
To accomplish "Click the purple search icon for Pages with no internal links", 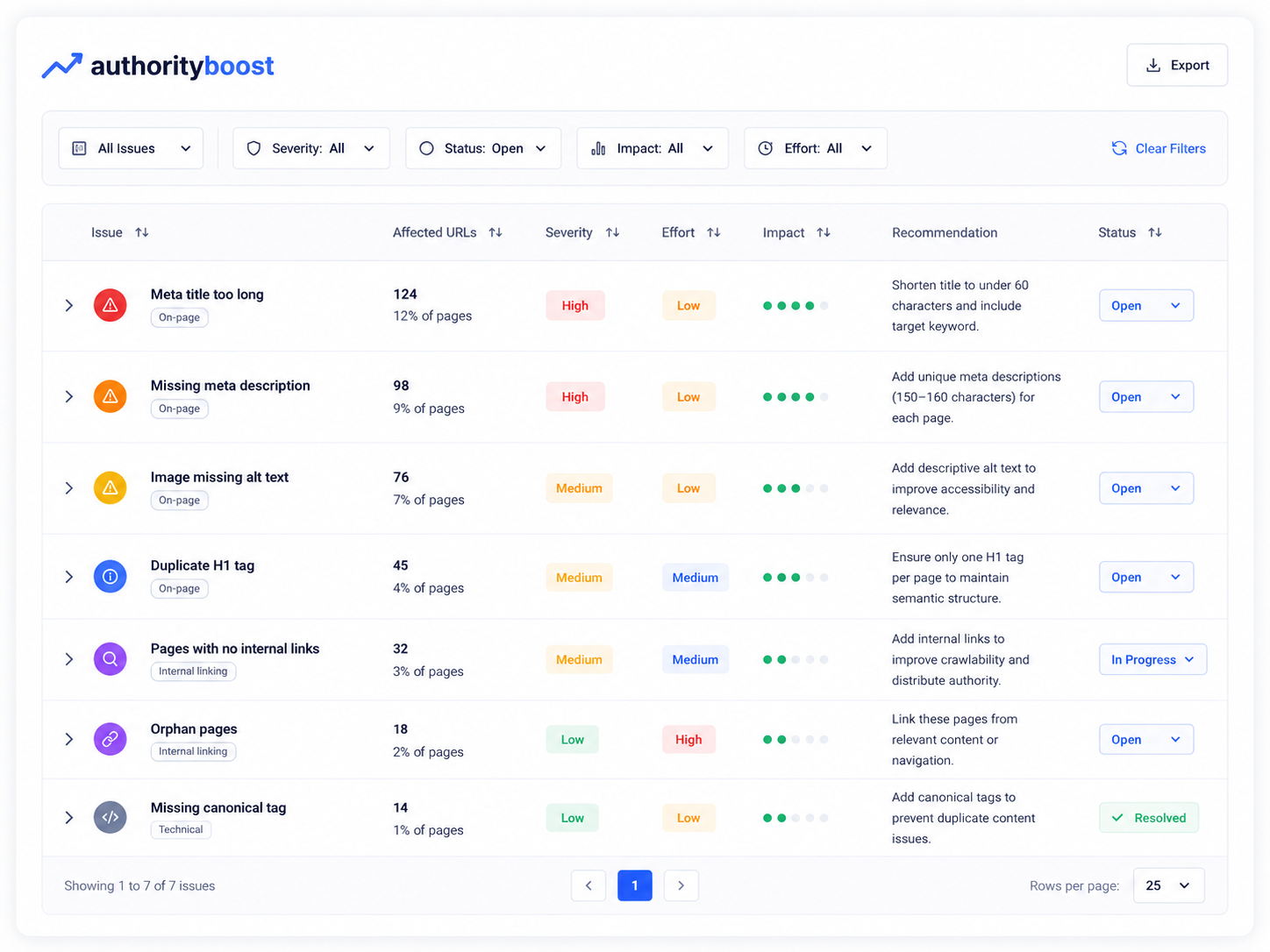I will coord(111,659).
